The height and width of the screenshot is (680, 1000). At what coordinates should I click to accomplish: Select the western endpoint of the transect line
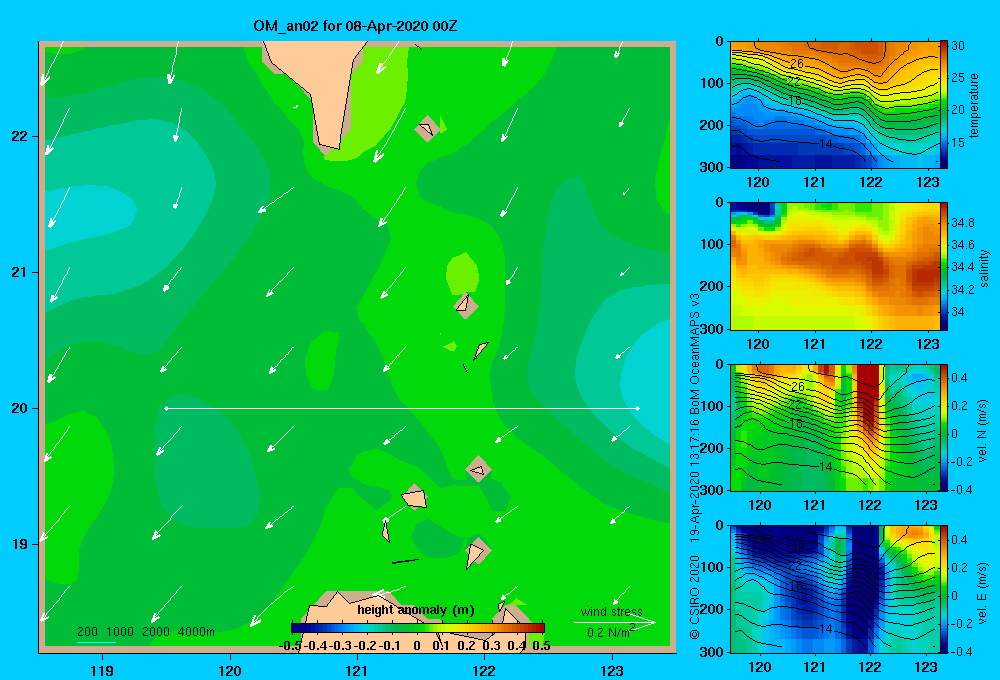pyautogui.click(x=166, y=408)
